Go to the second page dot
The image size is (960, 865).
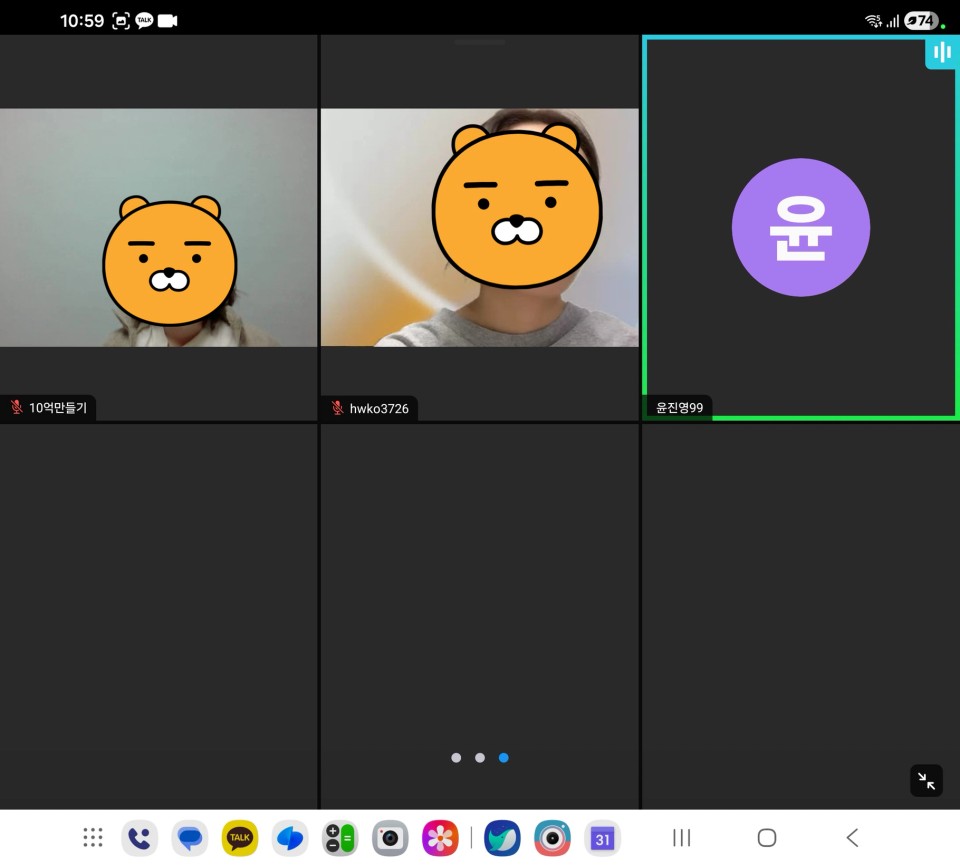(x=480, y=758)
